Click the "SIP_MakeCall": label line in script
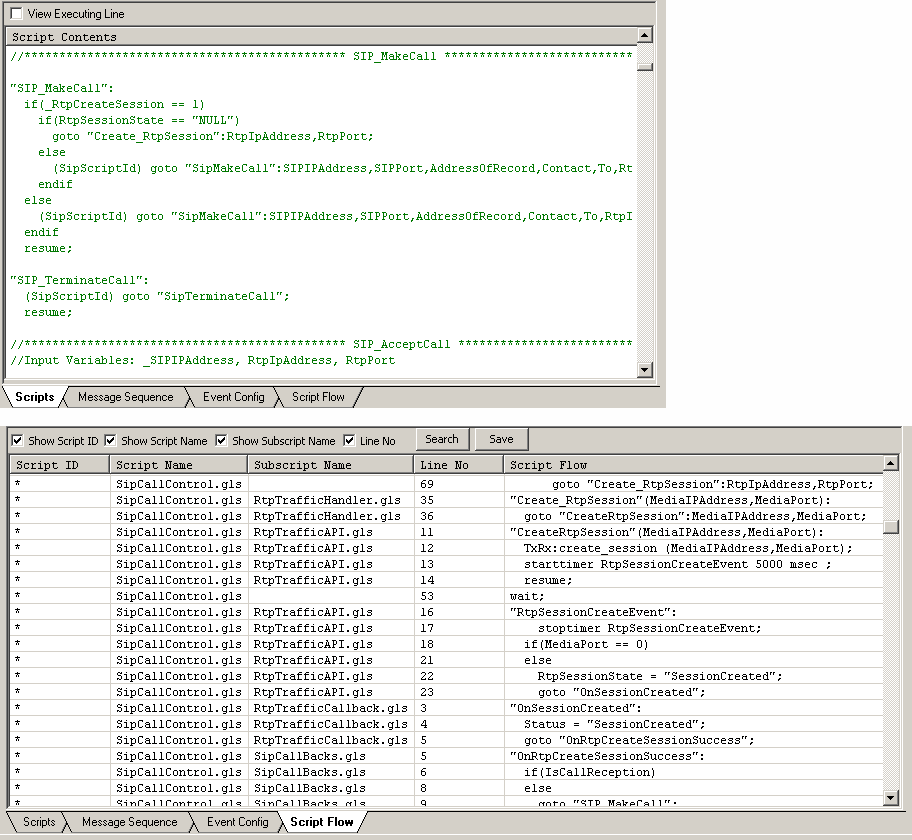 (x=62, y=88)
